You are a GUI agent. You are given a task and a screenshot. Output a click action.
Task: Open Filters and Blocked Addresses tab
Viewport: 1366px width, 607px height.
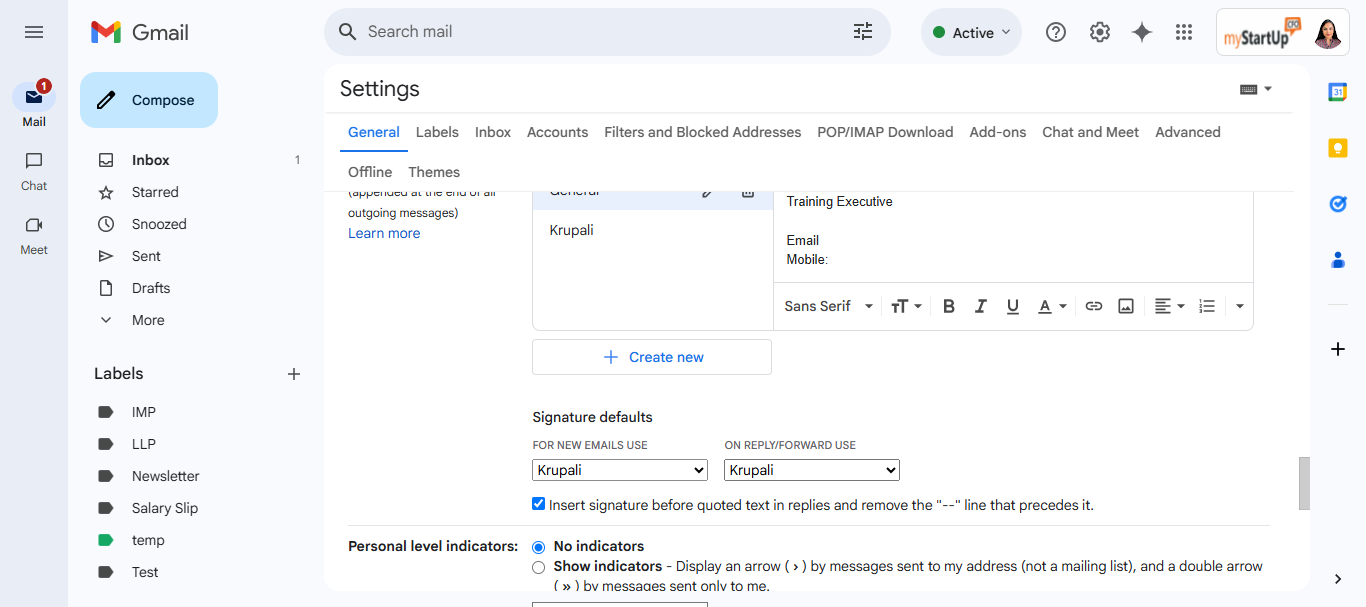703,132
